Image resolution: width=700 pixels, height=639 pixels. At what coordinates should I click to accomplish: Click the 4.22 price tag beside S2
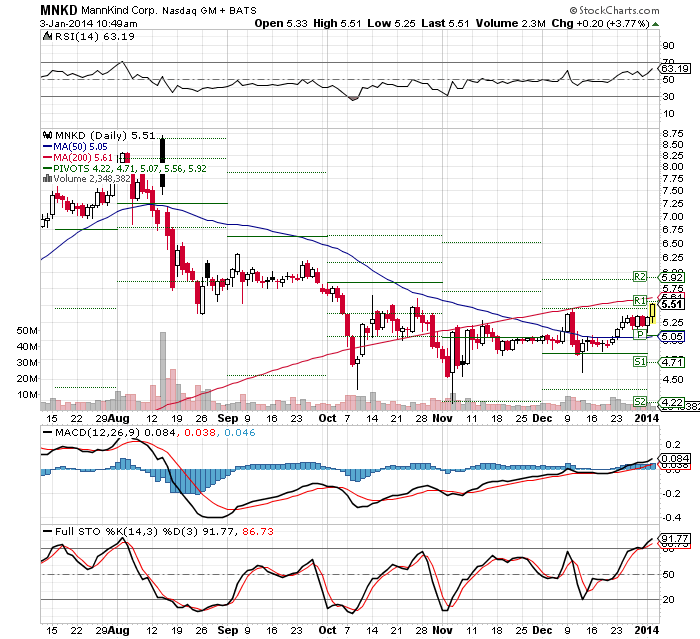[672, 403]
